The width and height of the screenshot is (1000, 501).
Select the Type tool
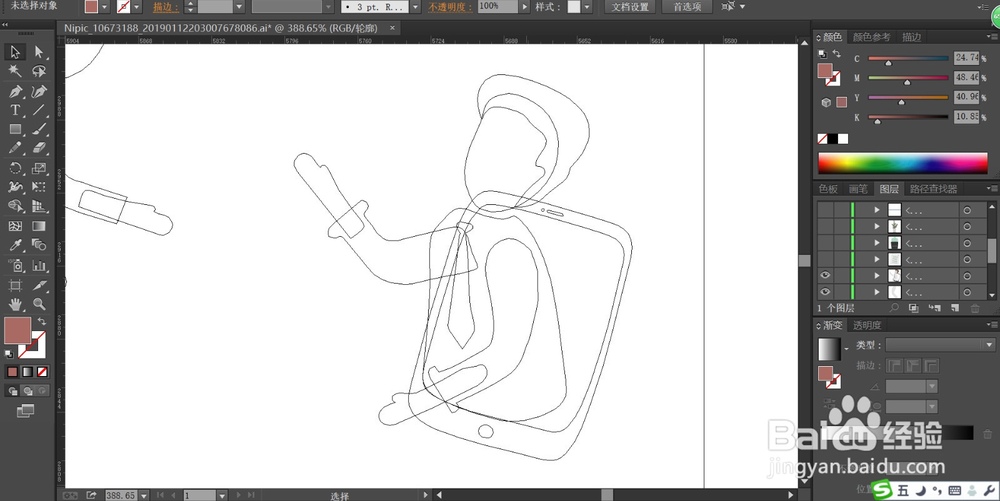click(15, 110)
